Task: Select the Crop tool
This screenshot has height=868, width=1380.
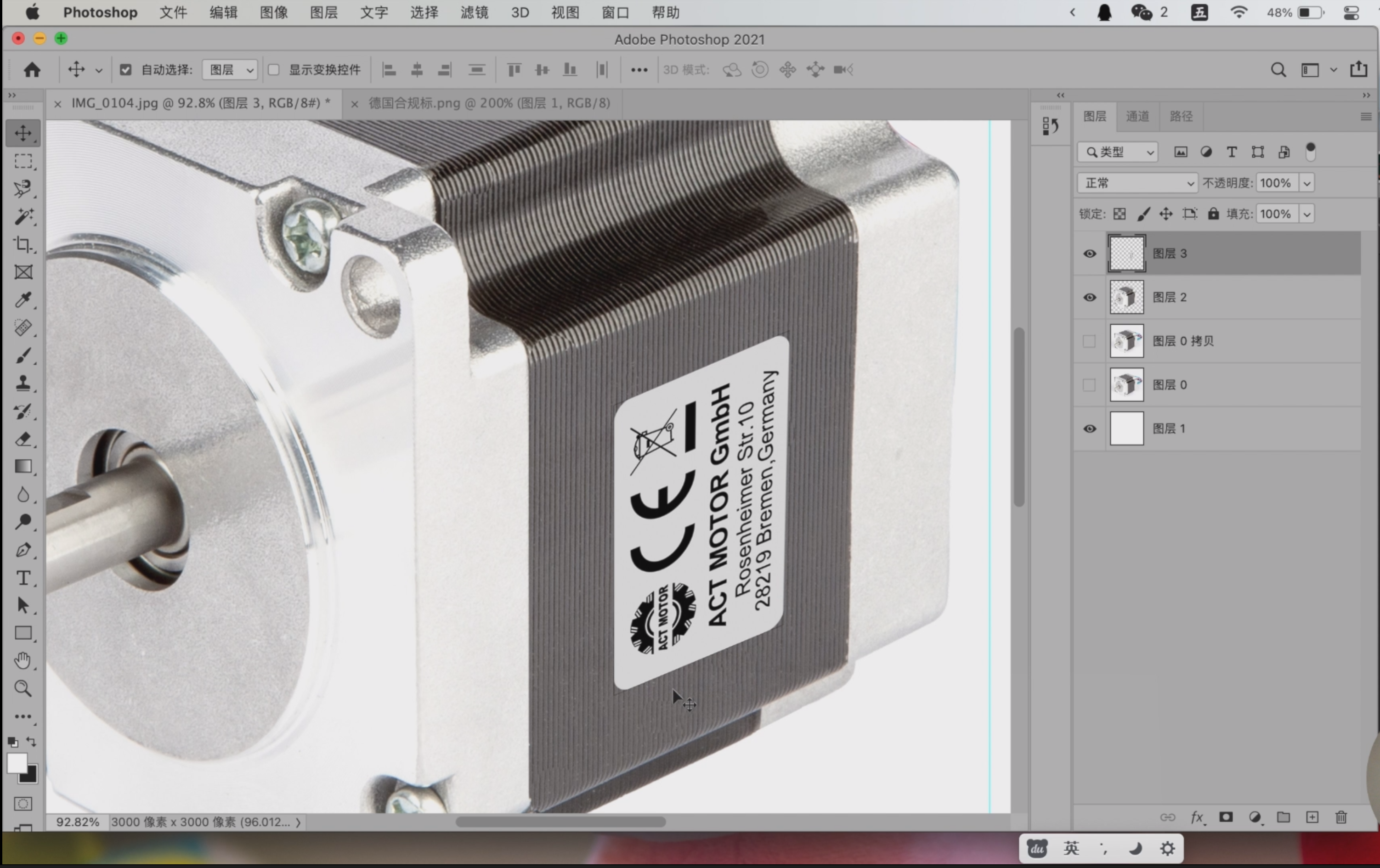Action: tap(23, 245)
